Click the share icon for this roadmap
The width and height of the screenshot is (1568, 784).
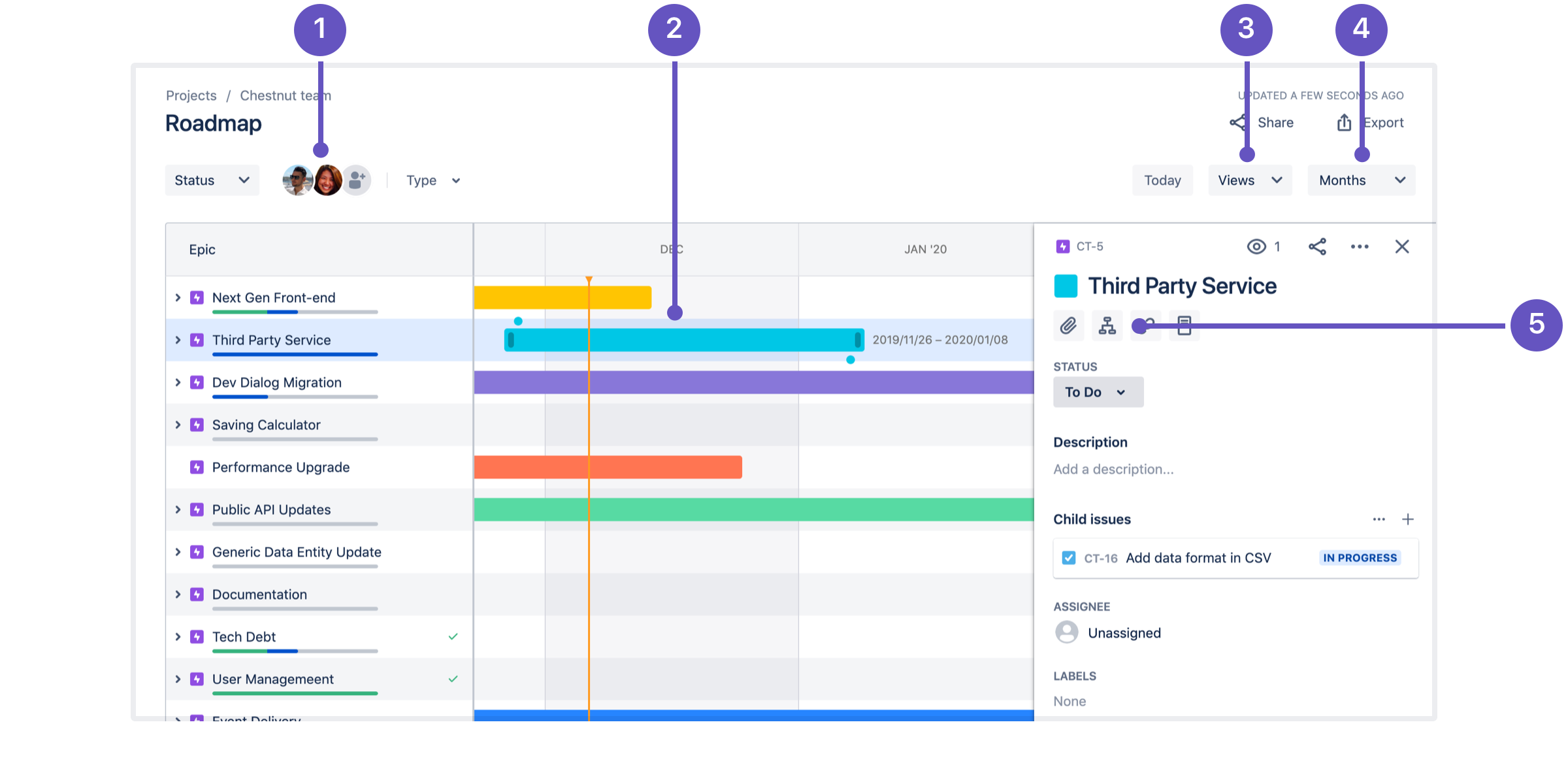coord(1231,122)
